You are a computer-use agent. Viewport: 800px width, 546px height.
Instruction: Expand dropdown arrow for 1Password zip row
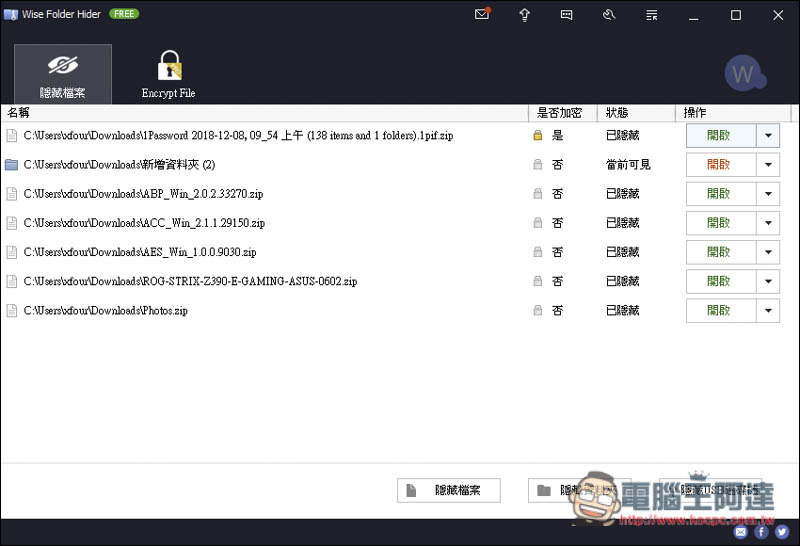(x=768, y=136)
